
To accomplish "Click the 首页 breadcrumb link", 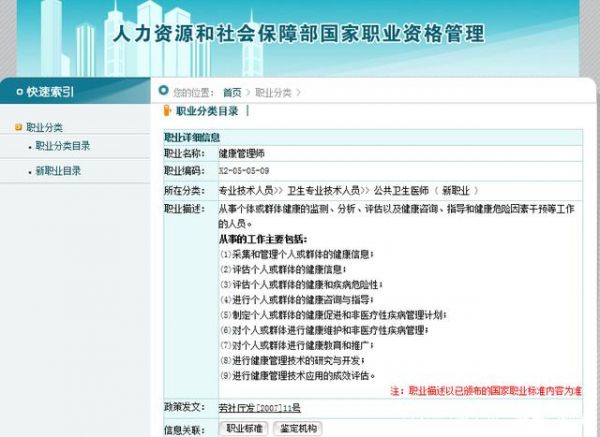I will 232,93.
